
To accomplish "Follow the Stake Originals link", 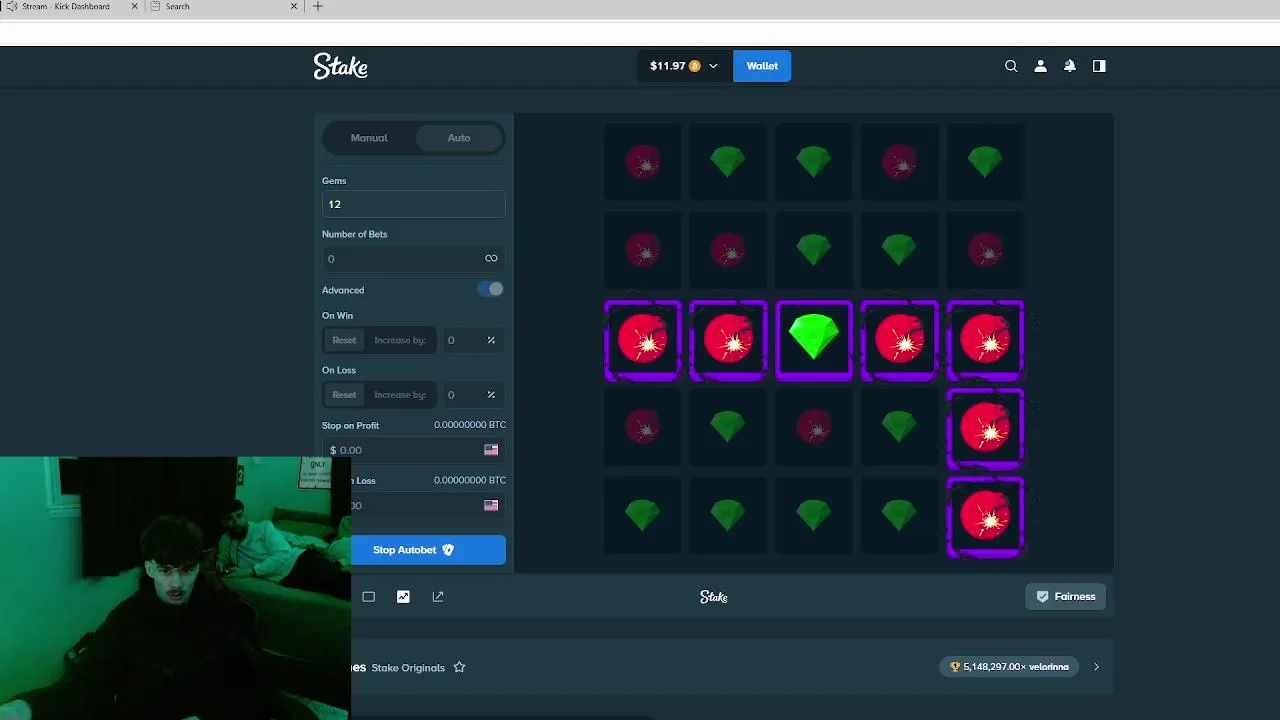I will [408, 667].
